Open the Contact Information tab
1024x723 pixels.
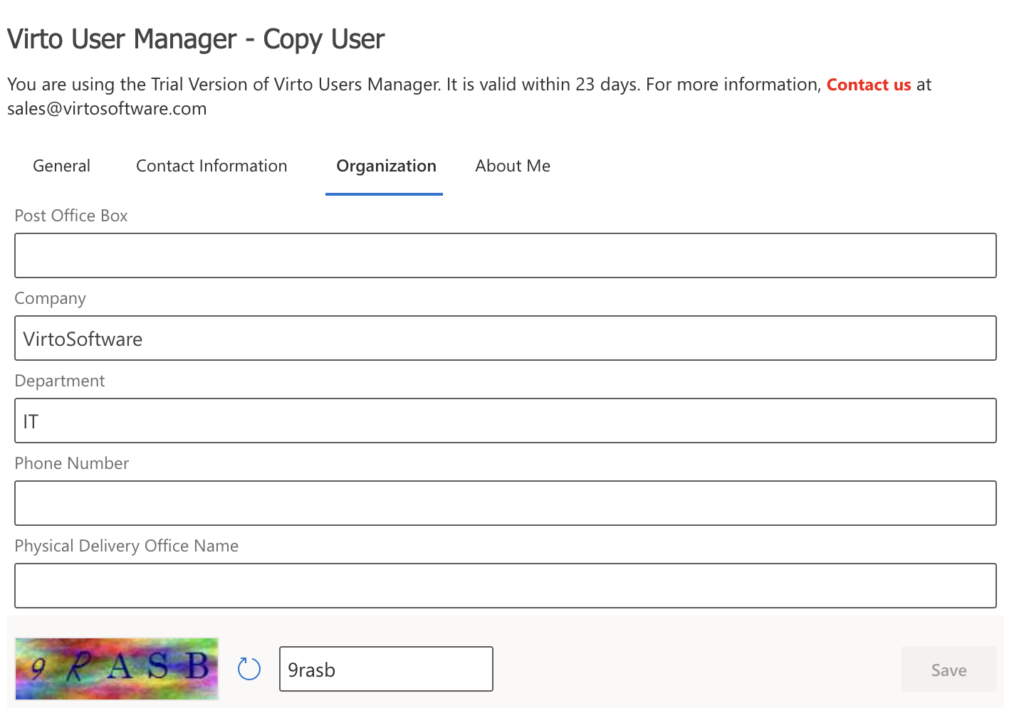tap(211, 166)
